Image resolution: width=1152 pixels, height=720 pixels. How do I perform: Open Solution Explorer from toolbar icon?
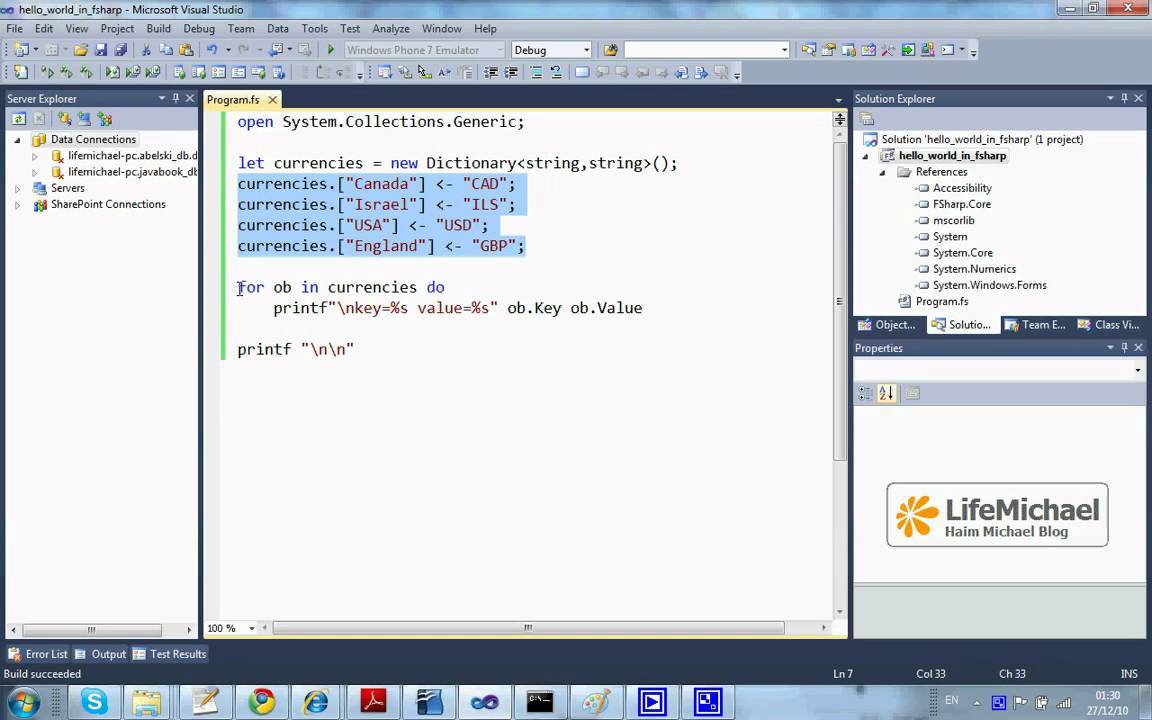(808, 50)
